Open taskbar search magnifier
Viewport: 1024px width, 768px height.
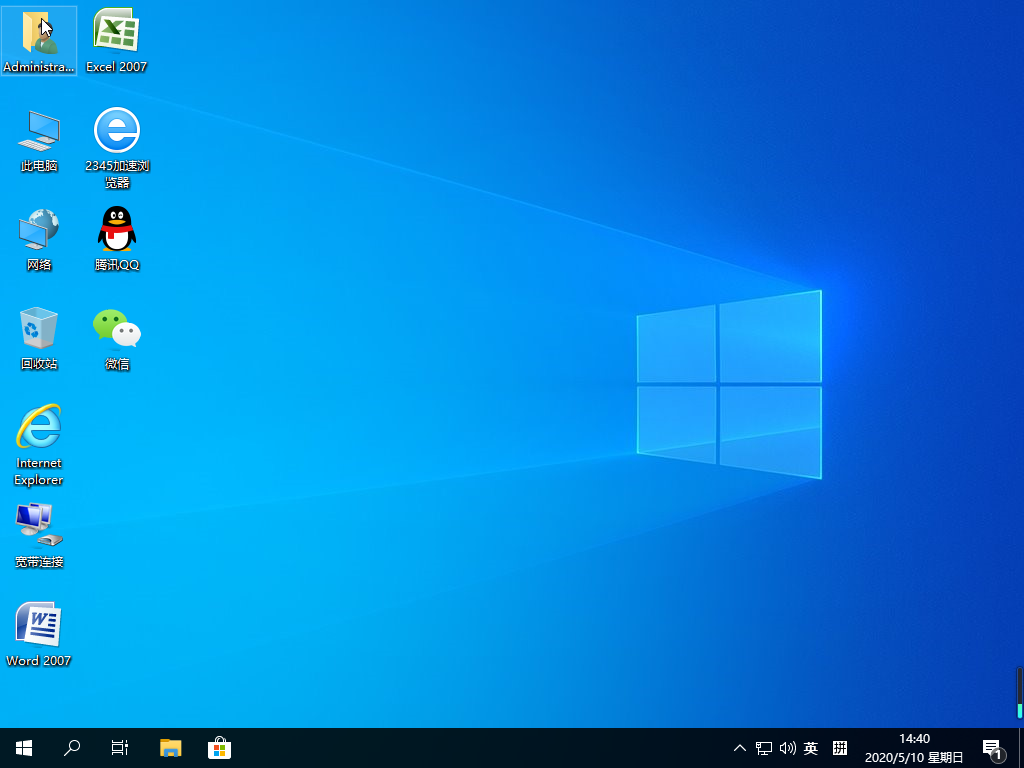point(72,748)
